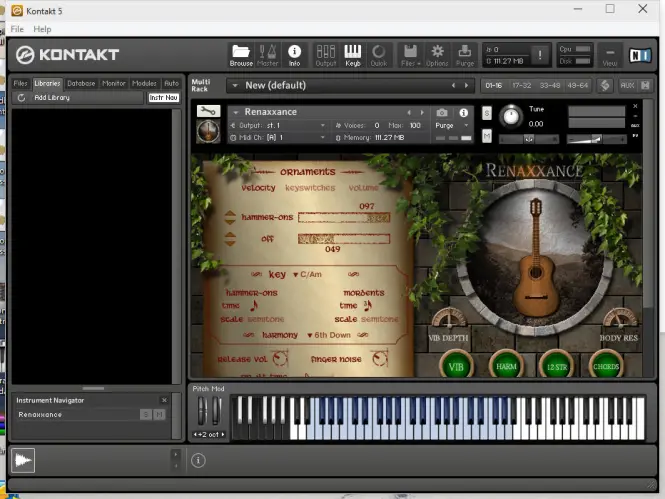Expand the Renaxxance instrument name dropdown
665x499 pixels.
(x=236, y=112)
